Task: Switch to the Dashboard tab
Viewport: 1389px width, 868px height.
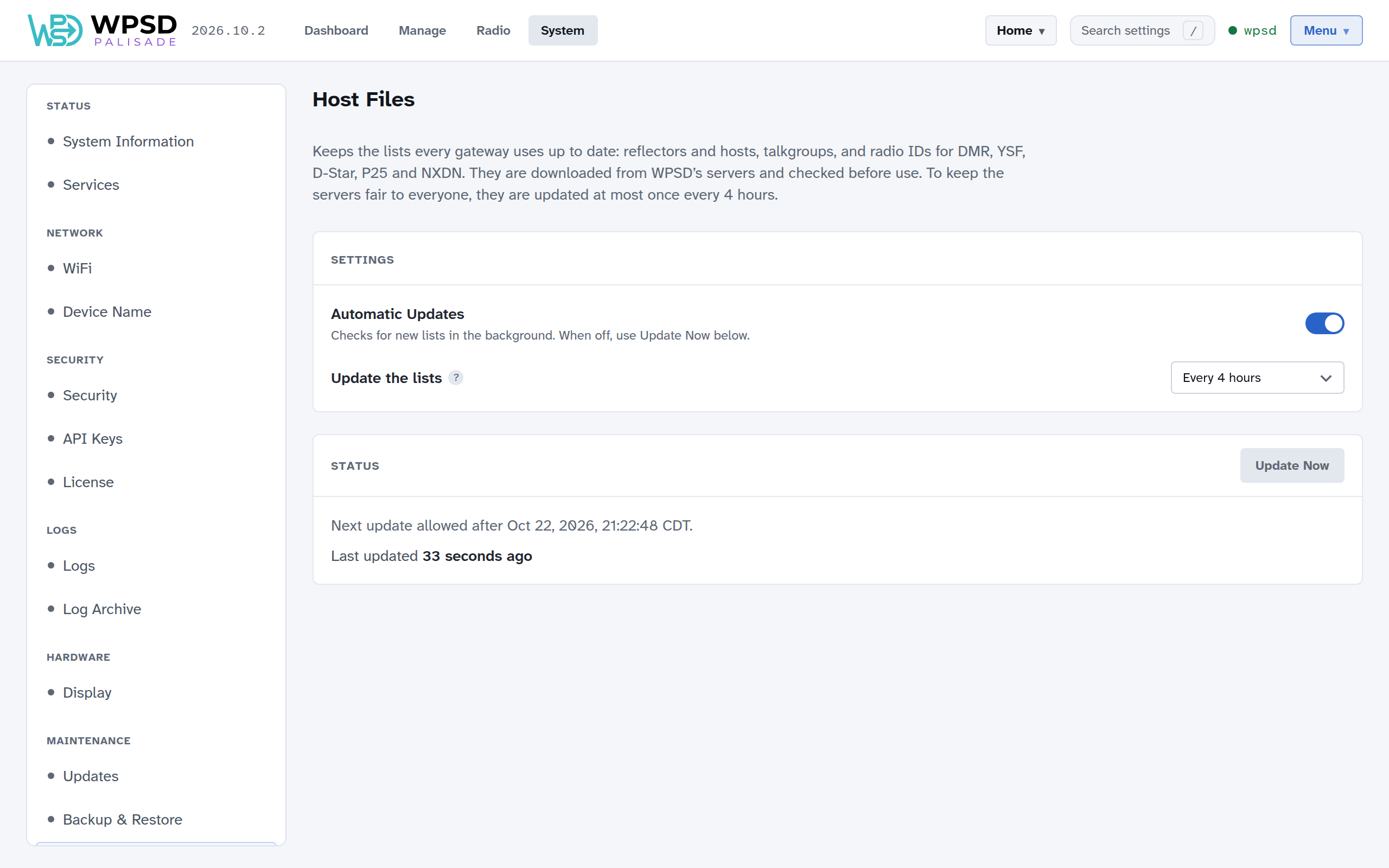Action: [x=336, y=30]
